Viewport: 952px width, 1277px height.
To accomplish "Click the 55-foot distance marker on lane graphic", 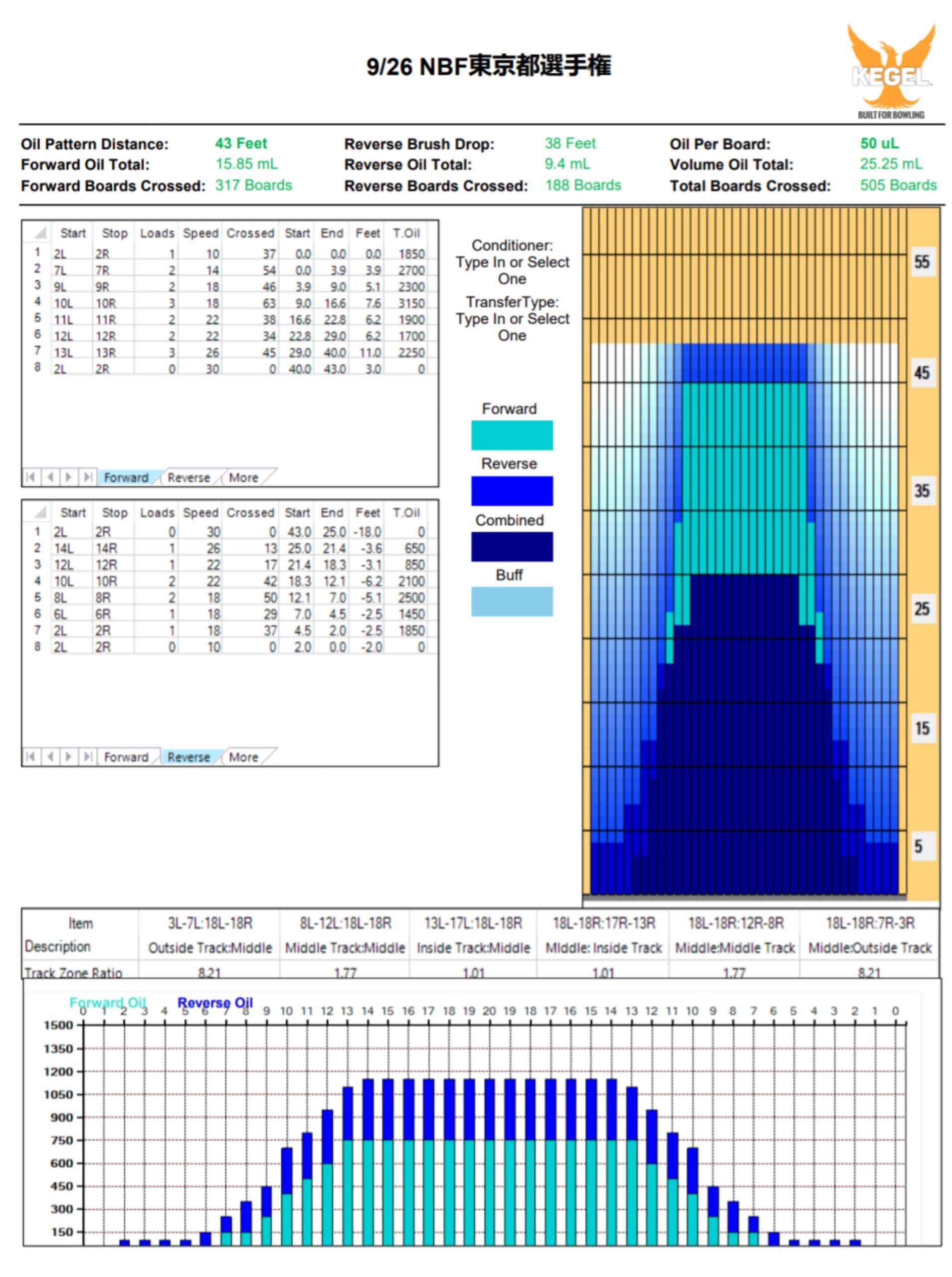I will coord(922,261).
